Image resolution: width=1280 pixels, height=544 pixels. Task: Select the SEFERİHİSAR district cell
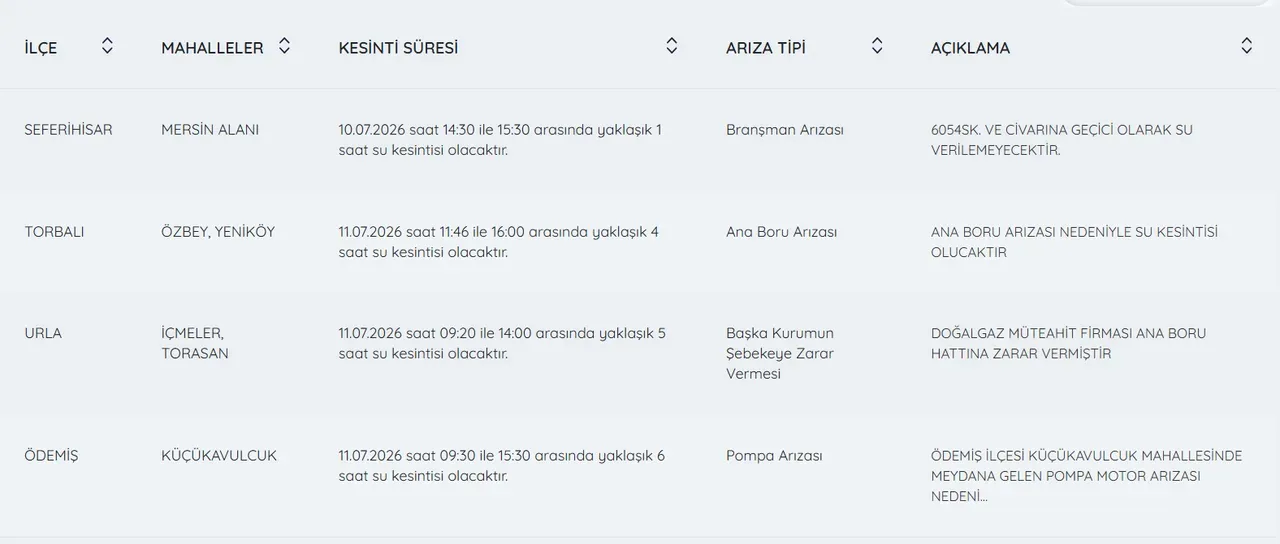69,130
